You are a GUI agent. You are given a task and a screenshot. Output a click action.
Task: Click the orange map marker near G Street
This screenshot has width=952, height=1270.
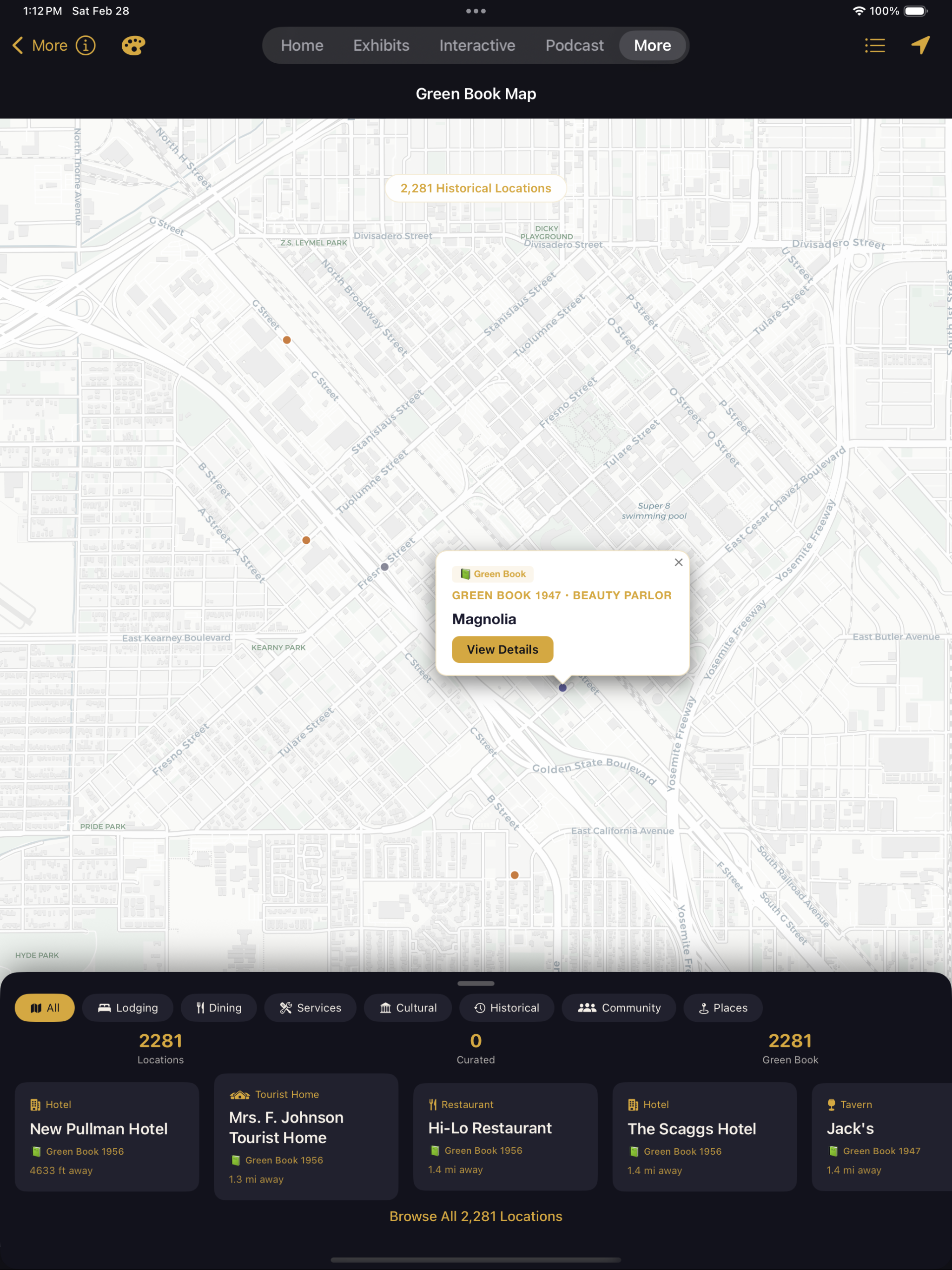coord(286,340)
